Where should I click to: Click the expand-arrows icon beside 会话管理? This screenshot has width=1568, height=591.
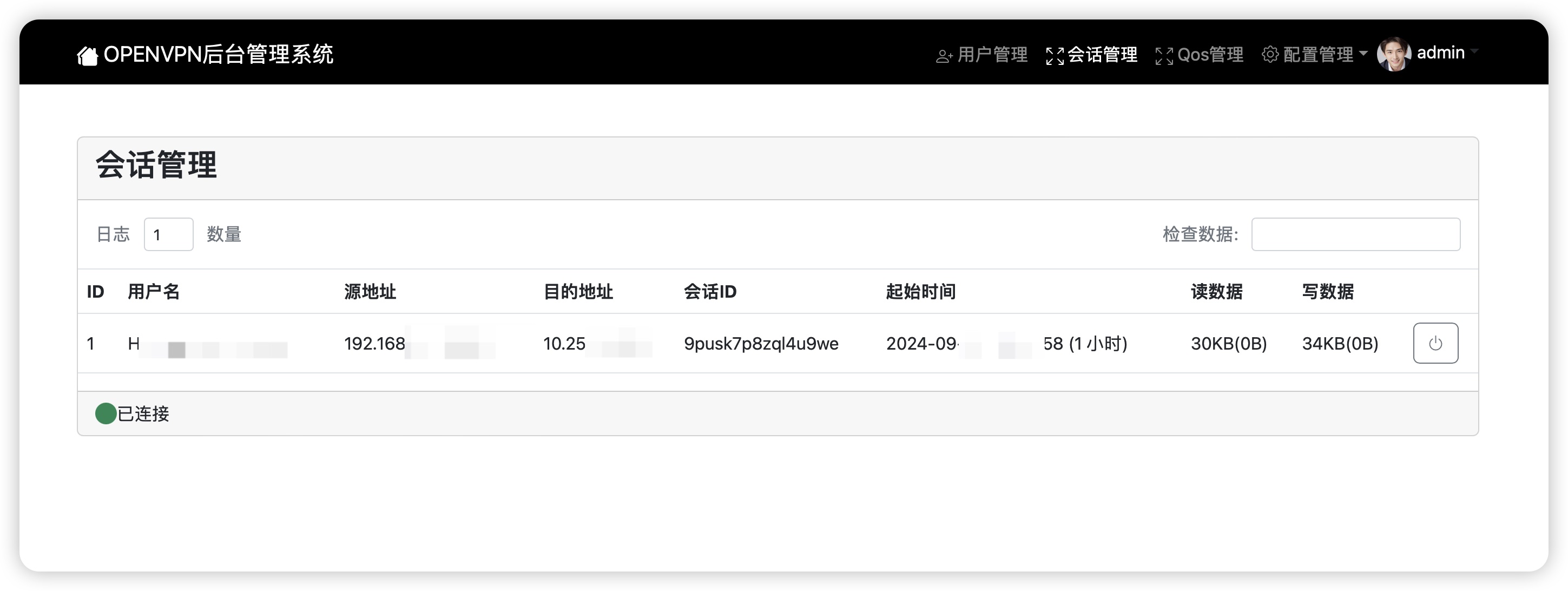pos(1054,56)
